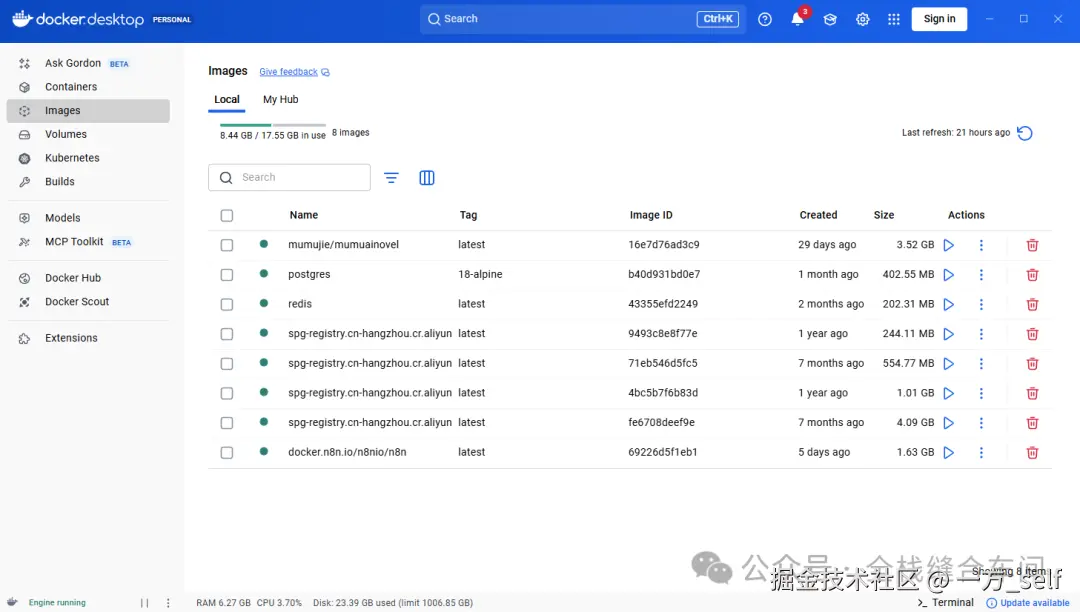Delete the image with ID 4bc5b7f6b83d
Viewport: 1080px width, 612px height.
(1032, 393)
